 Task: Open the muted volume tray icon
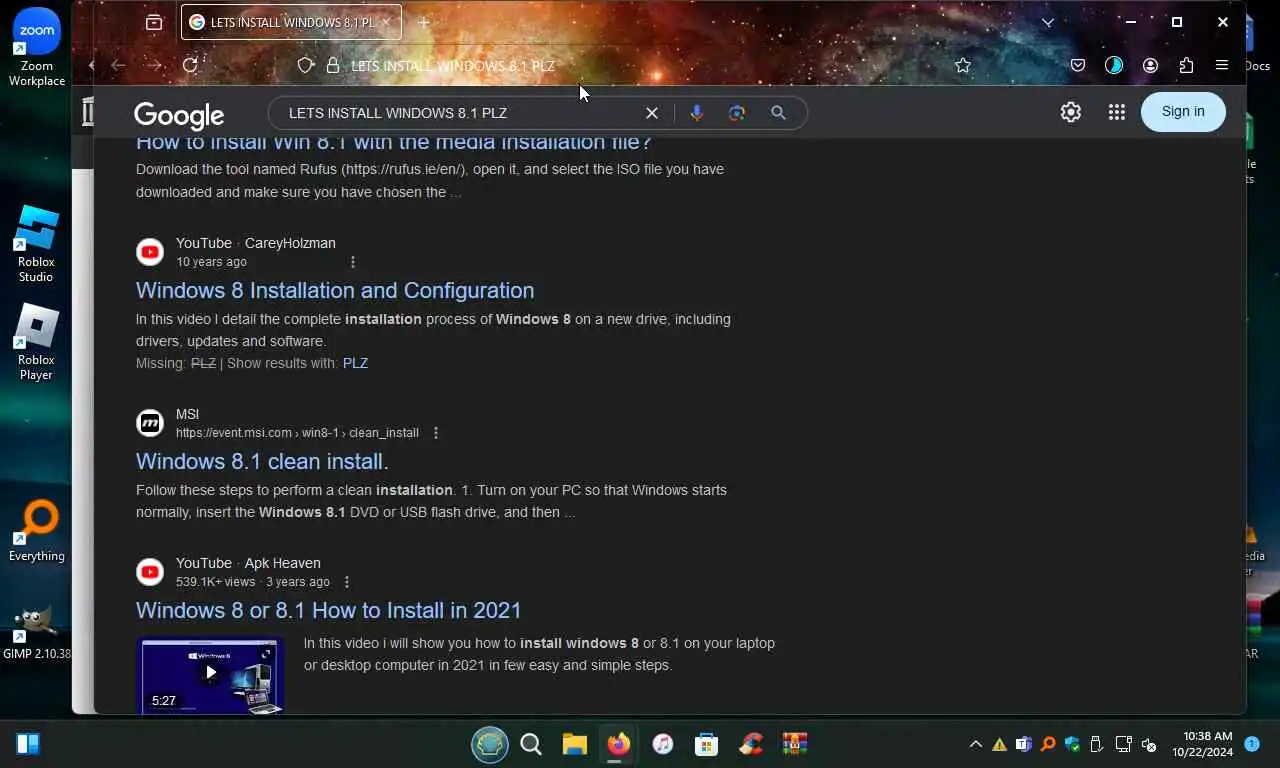pyautogui.click(x=1149, y=744)
